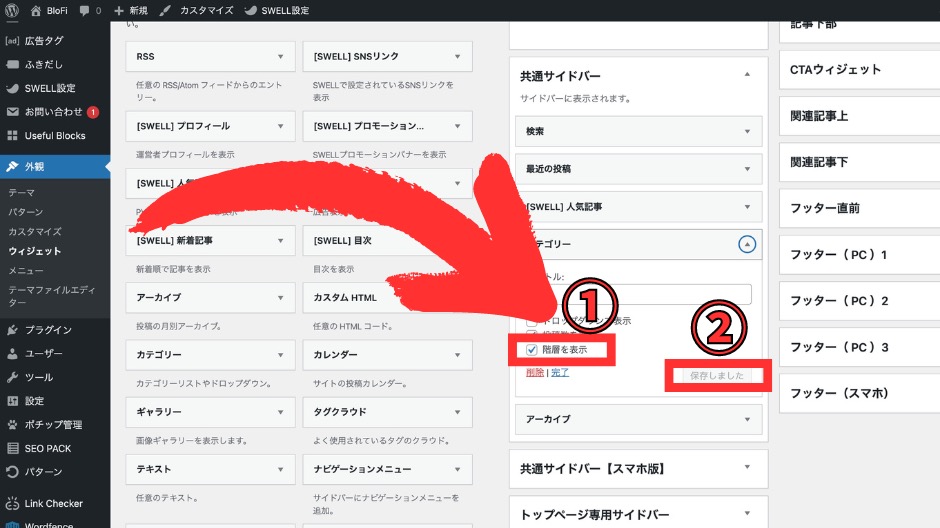
Task: Click the プラグイン plug icon
Action: coord(12,330)
